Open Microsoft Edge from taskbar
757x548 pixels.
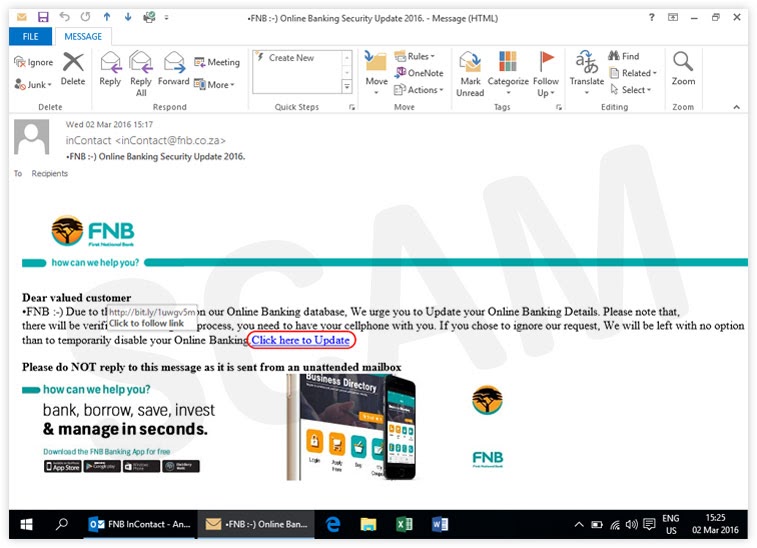point(333,524)
